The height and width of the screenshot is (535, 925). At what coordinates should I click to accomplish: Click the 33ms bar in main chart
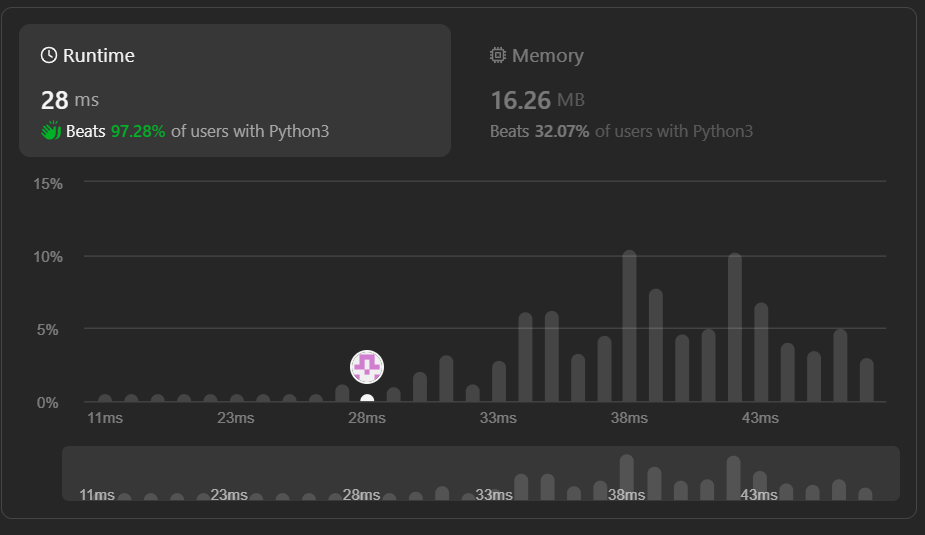(499, 381)
